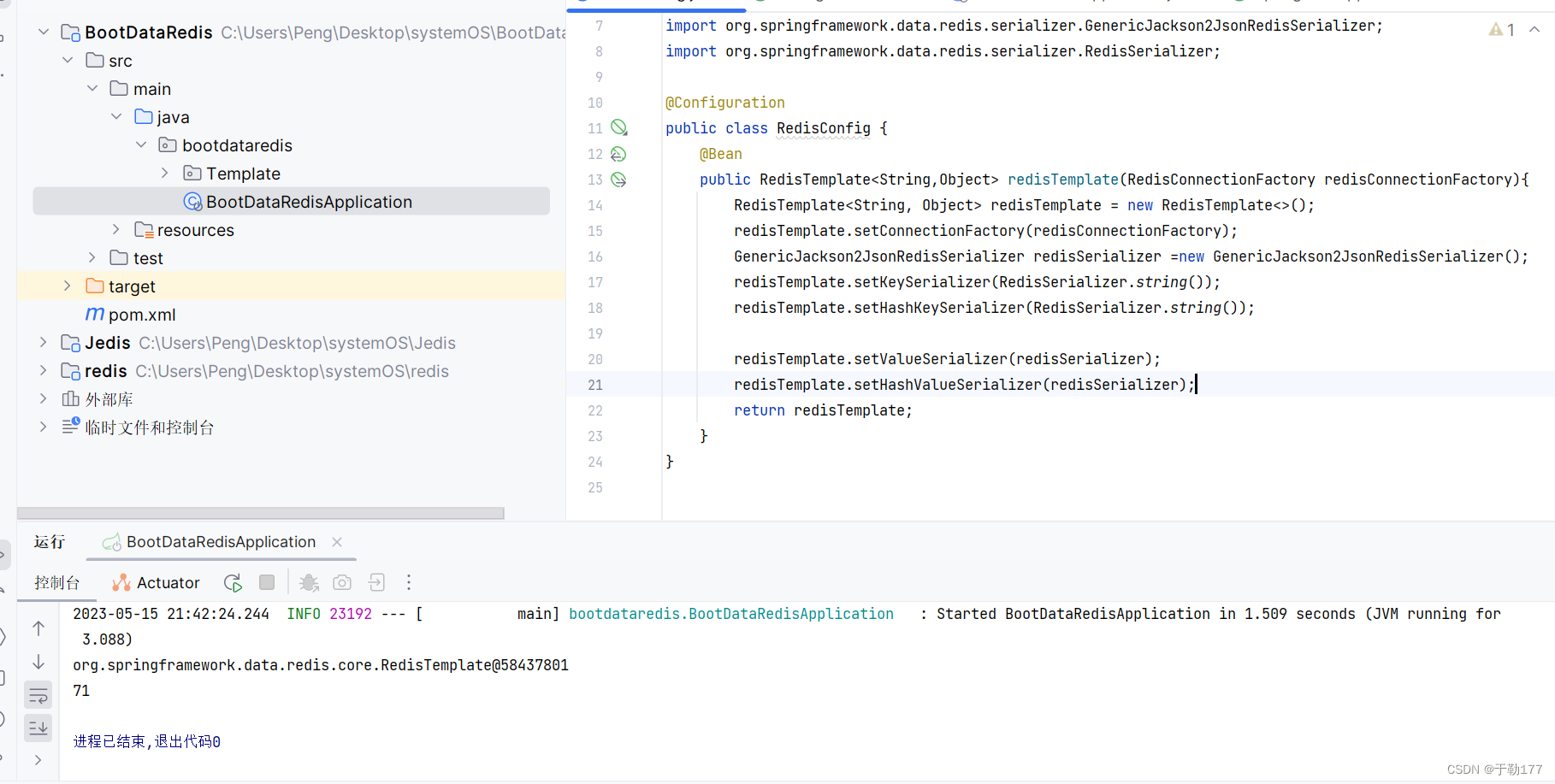1555x784 pixels.
Task: Expand the 外部库 external libraries node
Action: point(44,399)
